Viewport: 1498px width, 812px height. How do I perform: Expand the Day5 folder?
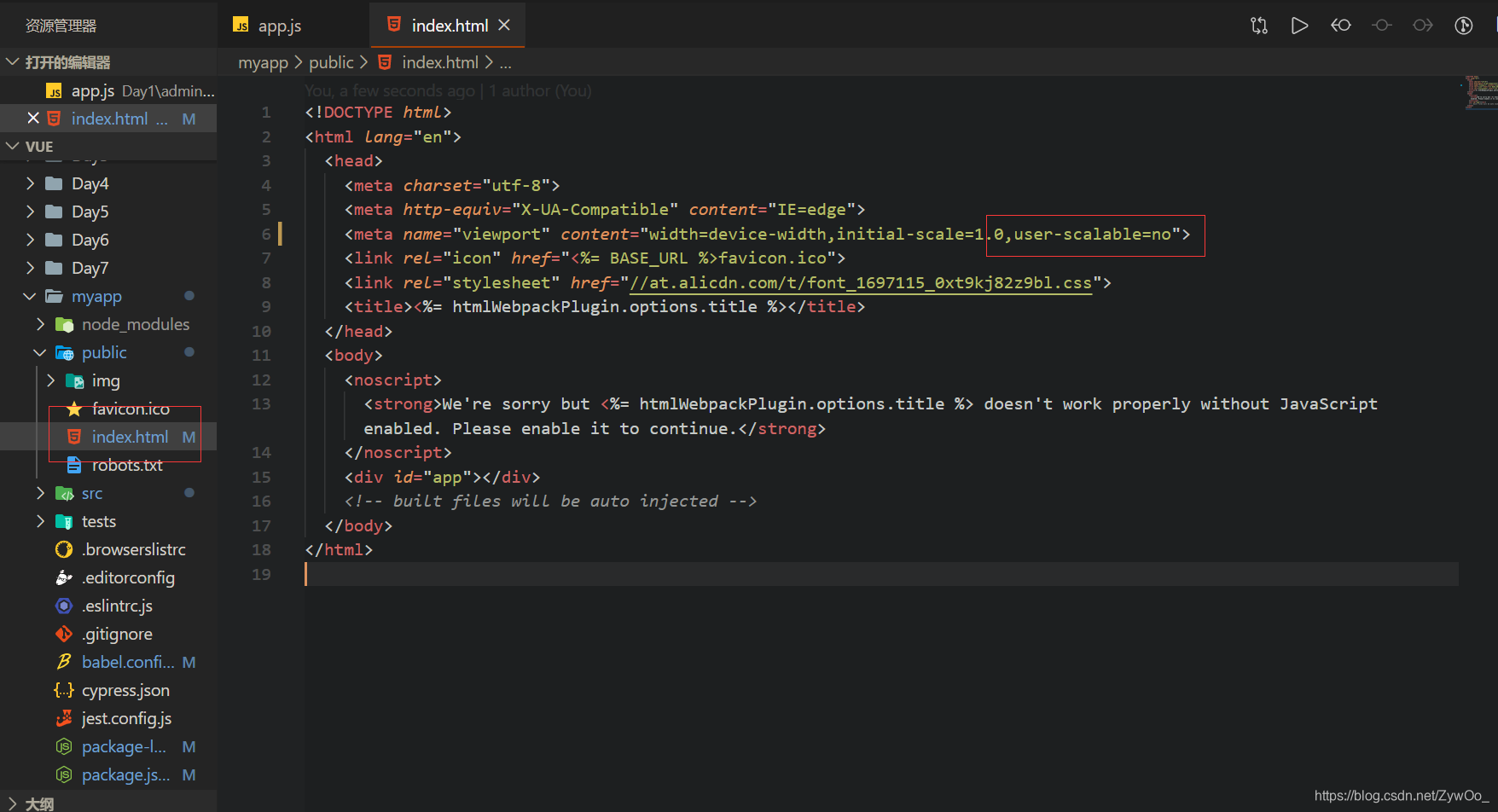pyautogui.click(x=31, y=212)
